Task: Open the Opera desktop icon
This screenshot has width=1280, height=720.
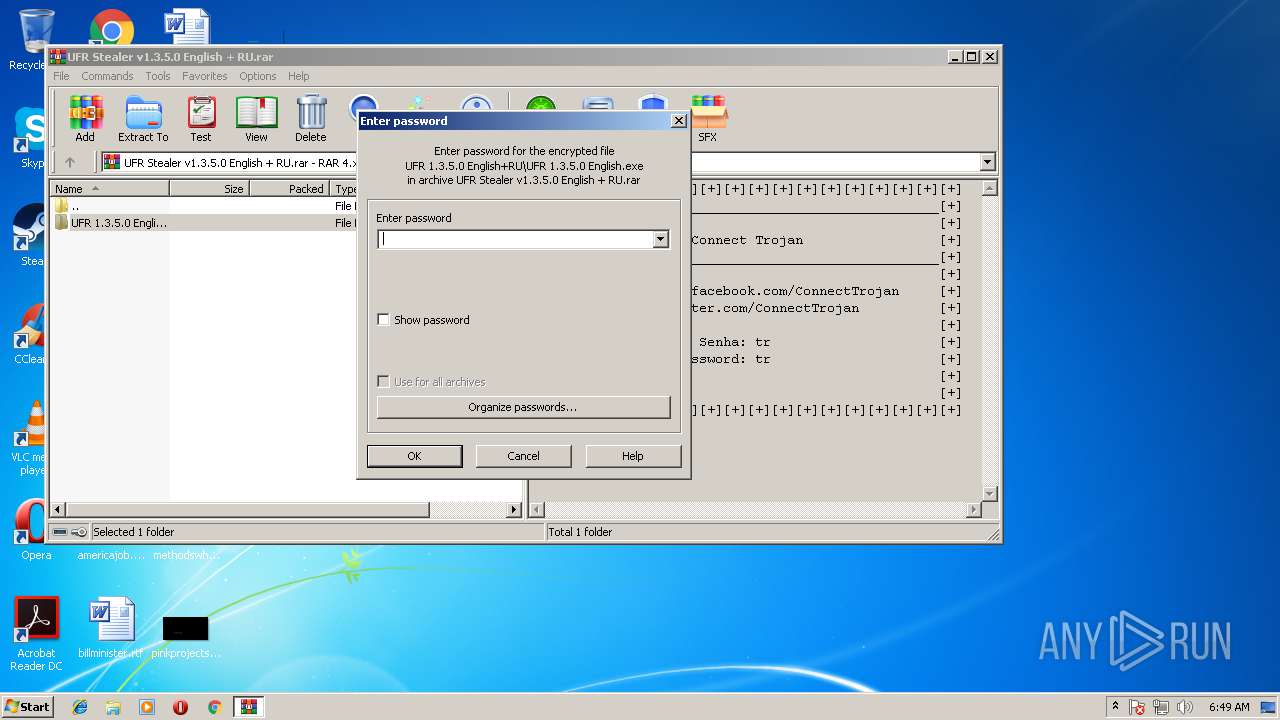Action: (x=34, y=530)
